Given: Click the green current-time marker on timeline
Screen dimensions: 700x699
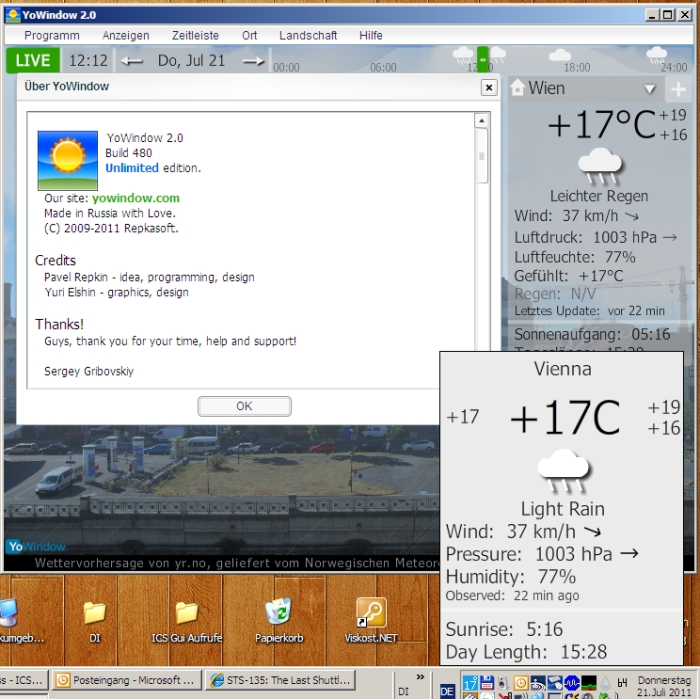Looking at the screenshot, I should pos(483,59).
